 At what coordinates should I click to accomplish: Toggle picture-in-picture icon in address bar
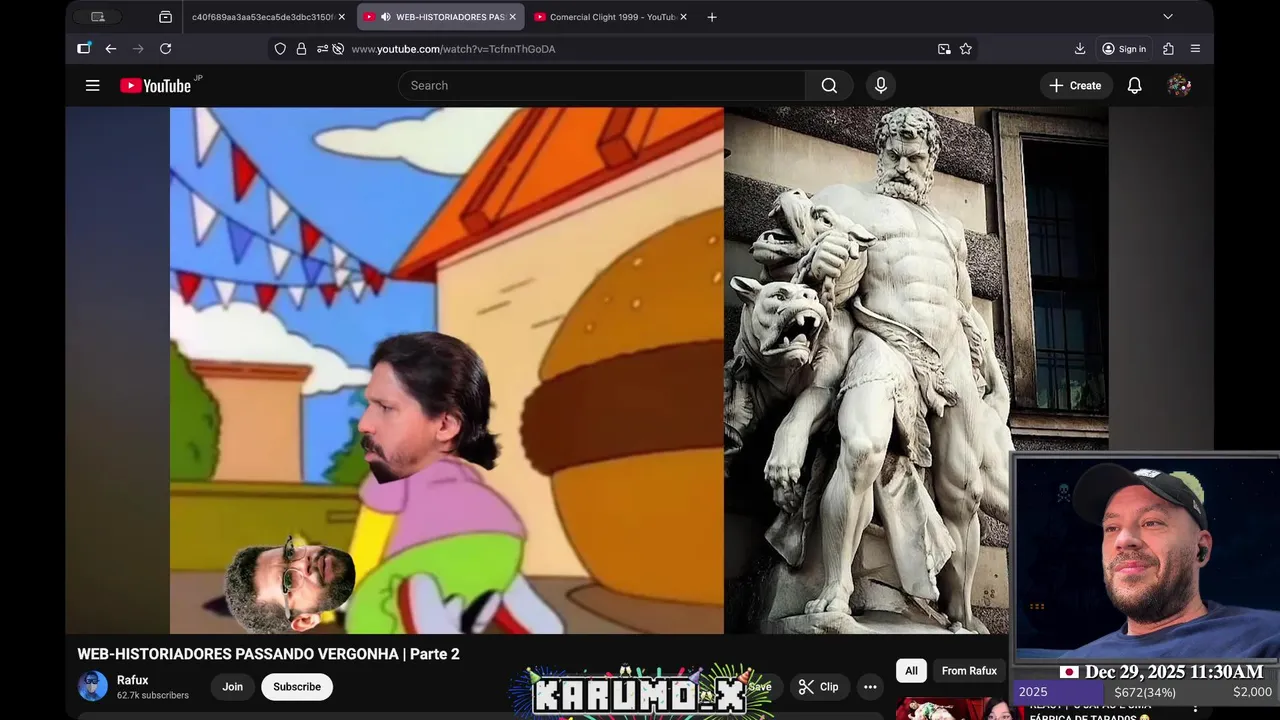[x=944, y=49]
